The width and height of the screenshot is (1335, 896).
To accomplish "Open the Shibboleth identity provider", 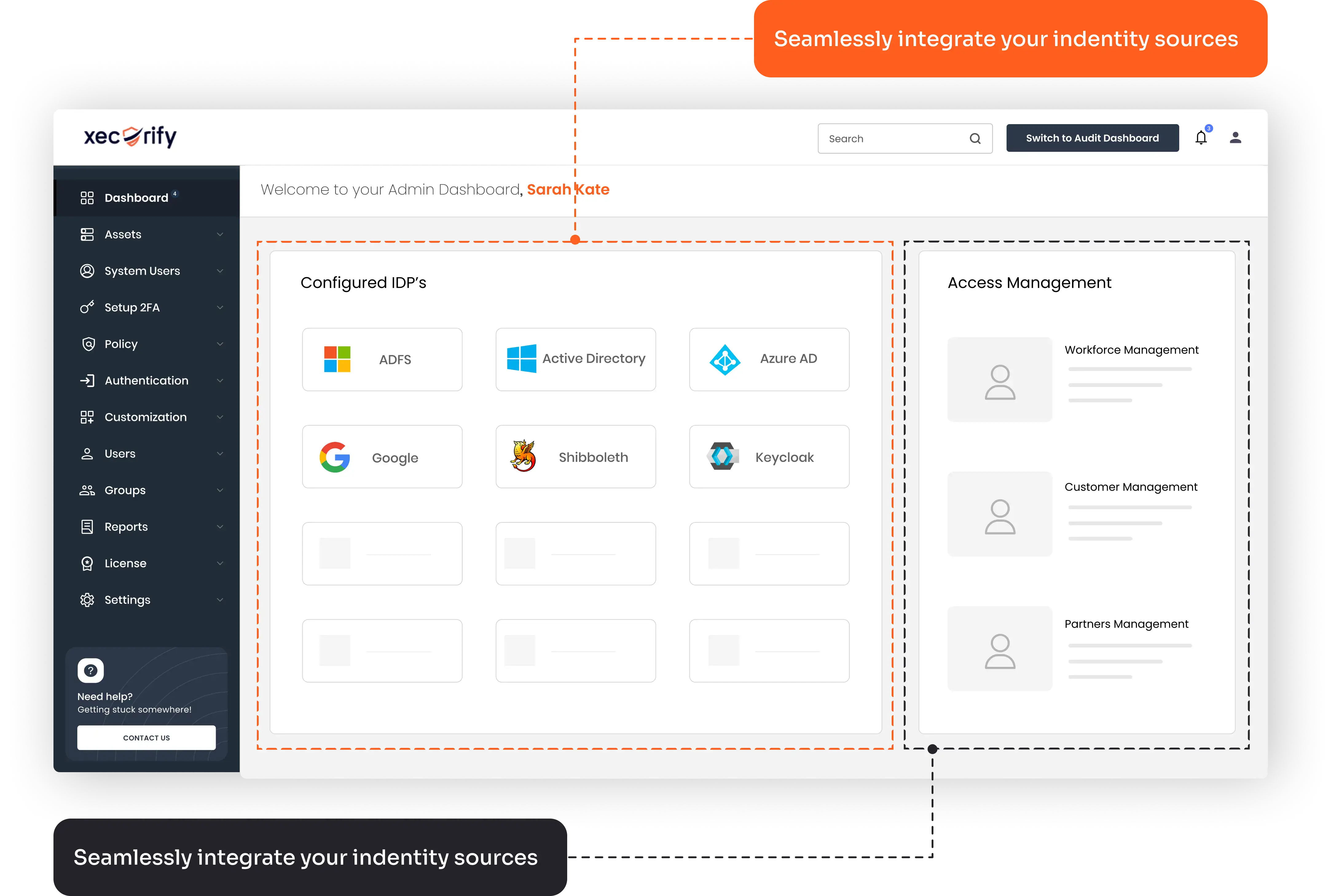I will pos(575,457).
